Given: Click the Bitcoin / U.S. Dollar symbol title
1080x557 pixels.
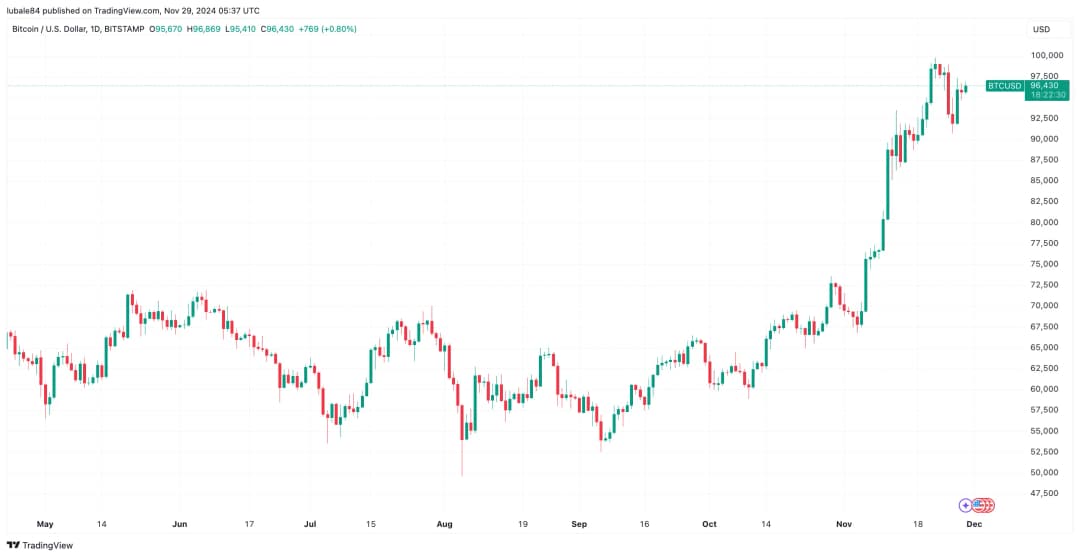Looking at the screenshot, I should (54, 29).
